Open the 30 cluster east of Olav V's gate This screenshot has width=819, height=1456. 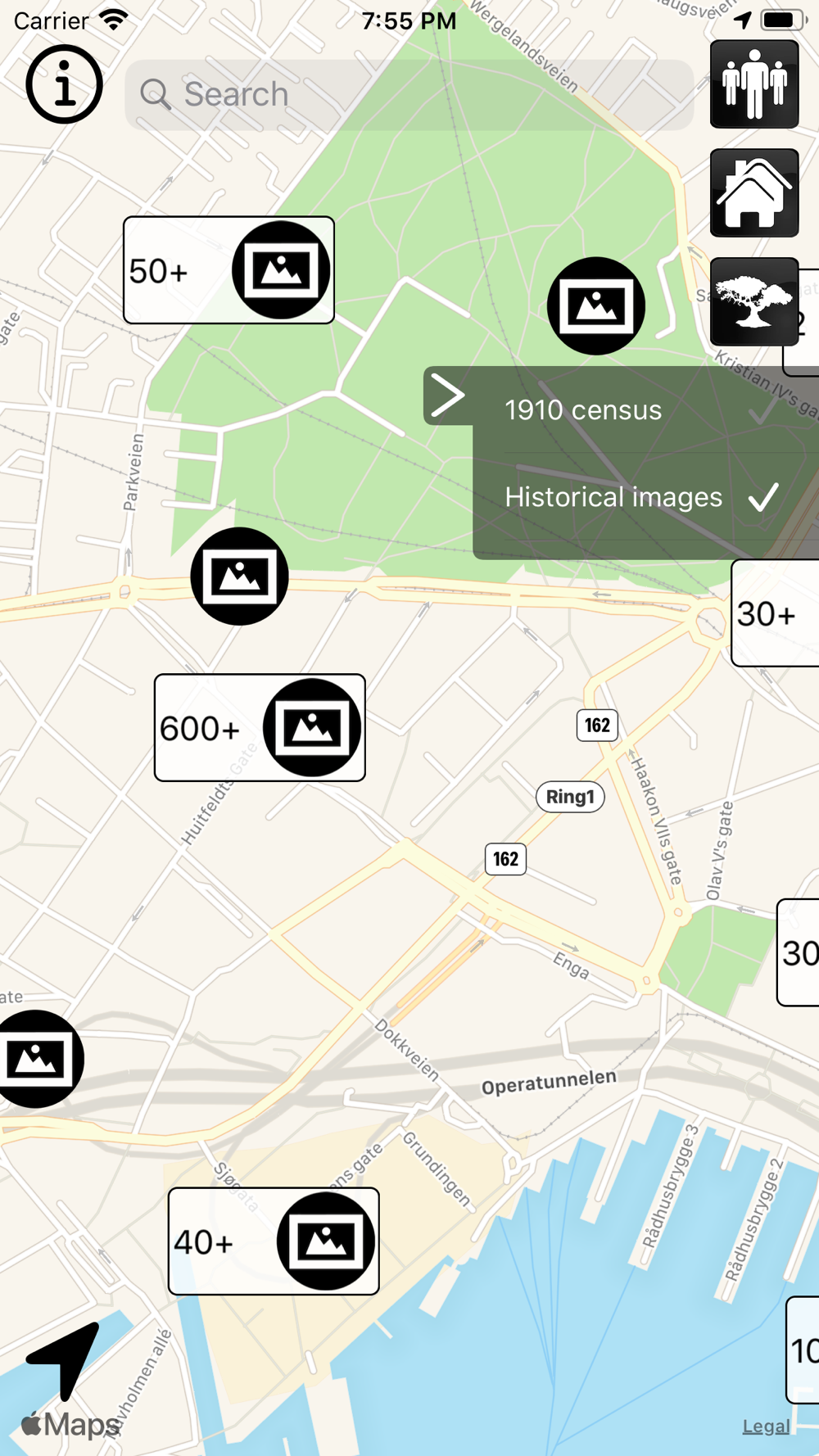798,952
